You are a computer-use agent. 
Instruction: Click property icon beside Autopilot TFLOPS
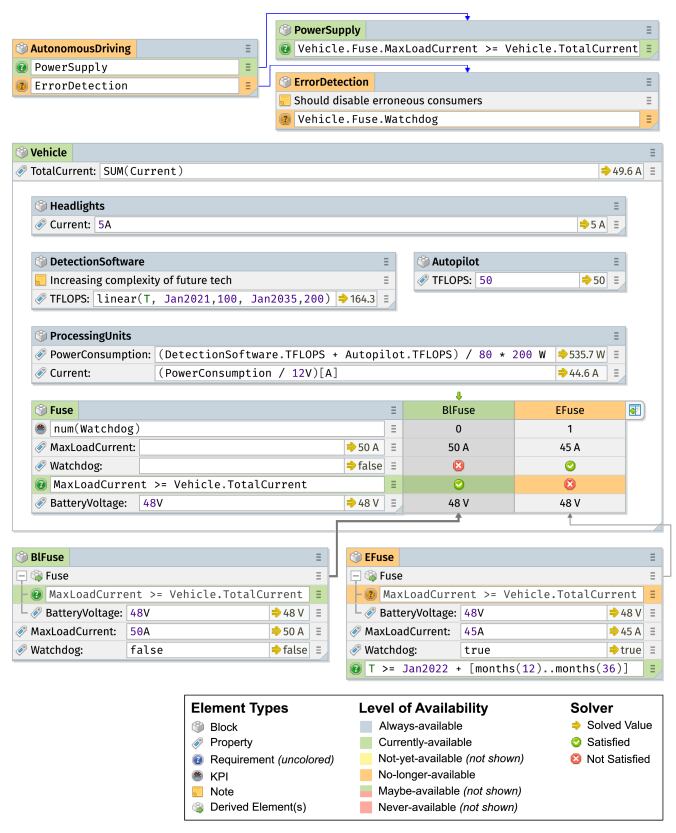(423, 280)
